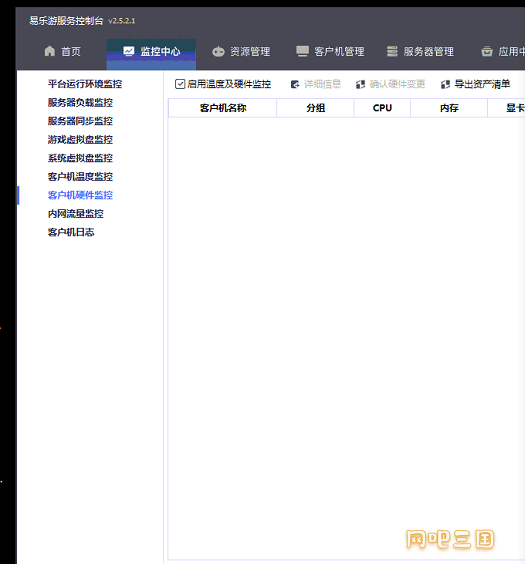Viewport: 525px width, 564px height.
Task: Open 客户机温度监控 page
Action: pos(80,177)
